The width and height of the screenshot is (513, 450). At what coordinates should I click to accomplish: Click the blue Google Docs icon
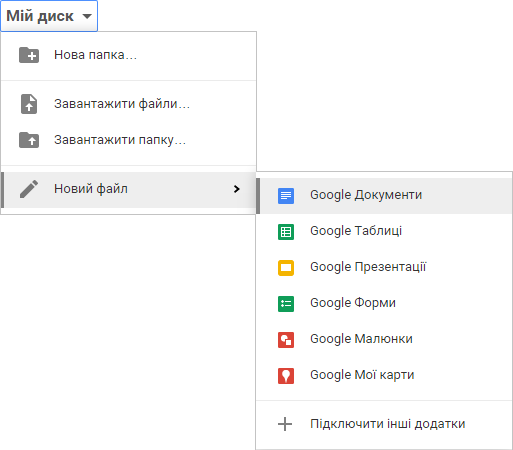pos(286,196)
